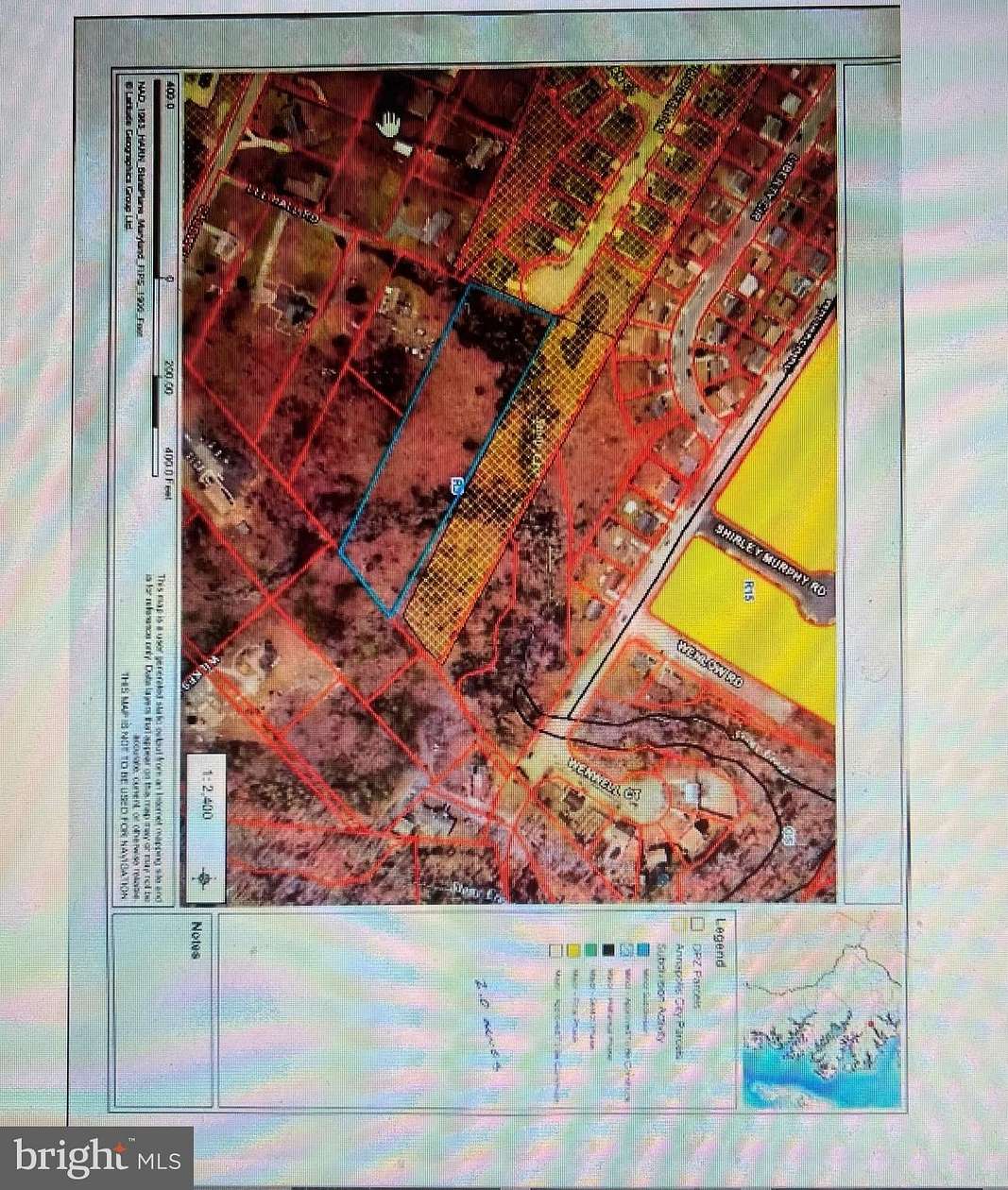Collapse the Notes section

click(x=194, y=940)
